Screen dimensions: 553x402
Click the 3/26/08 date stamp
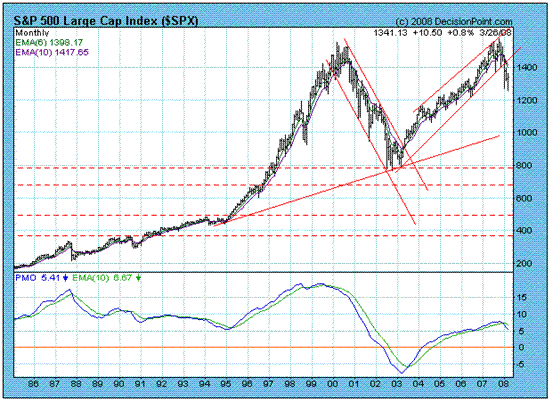(x=496, y=33)
